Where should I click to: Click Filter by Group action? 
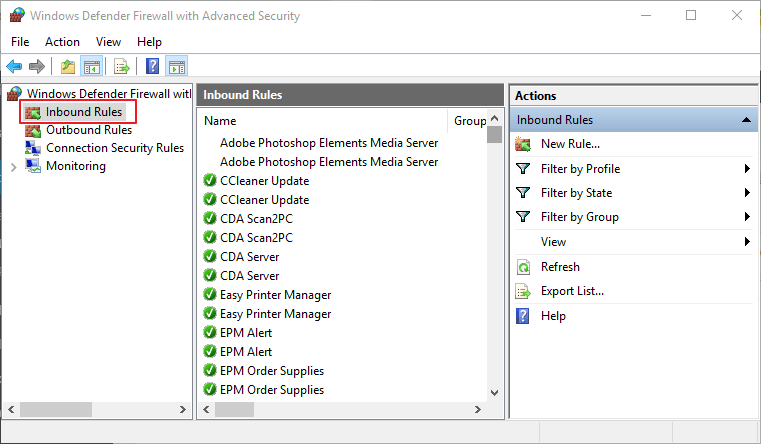pos(580,217)
